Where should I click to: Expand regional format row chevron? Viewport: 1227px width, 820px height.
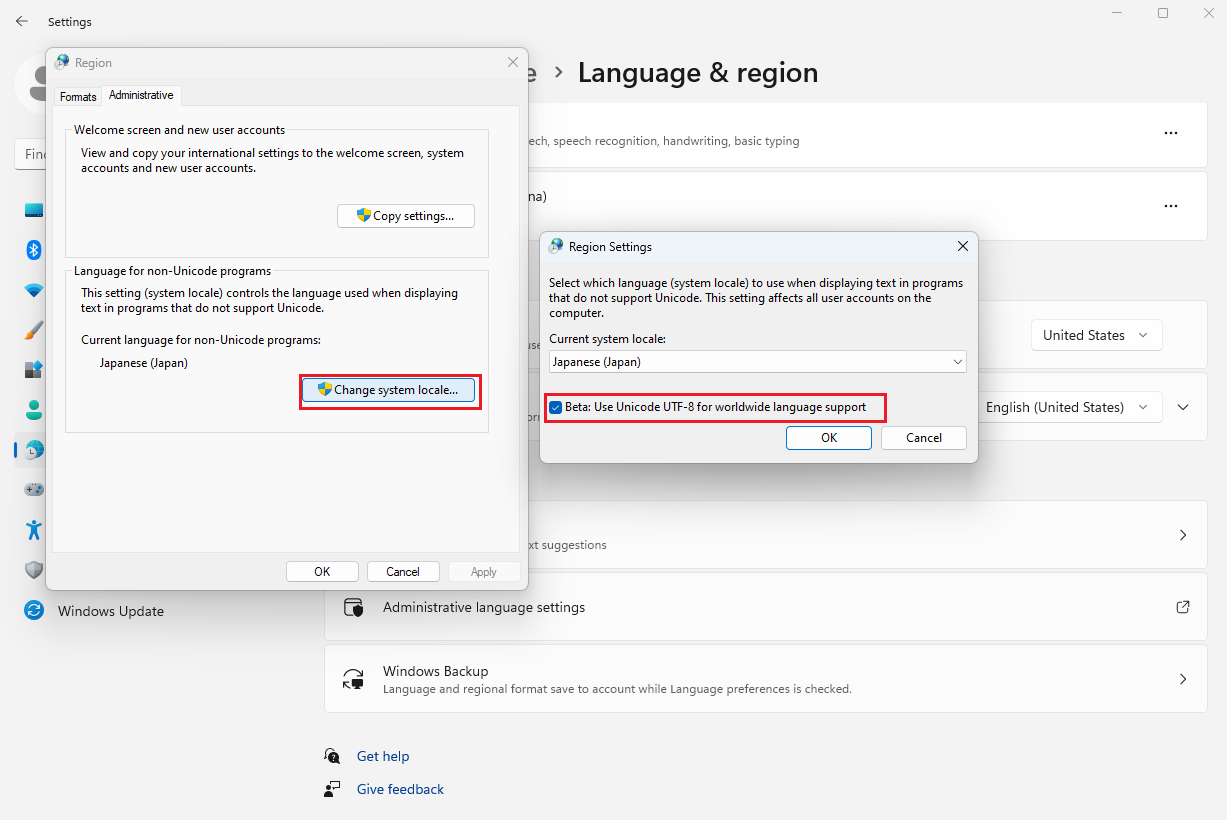click(1183, 407)
